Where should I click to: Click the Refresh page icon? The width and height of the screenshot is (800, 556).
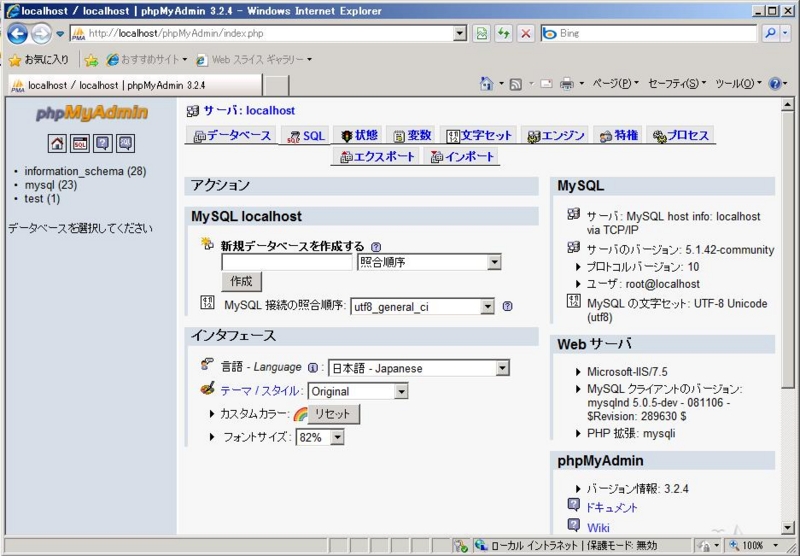[x=504, y=34]
